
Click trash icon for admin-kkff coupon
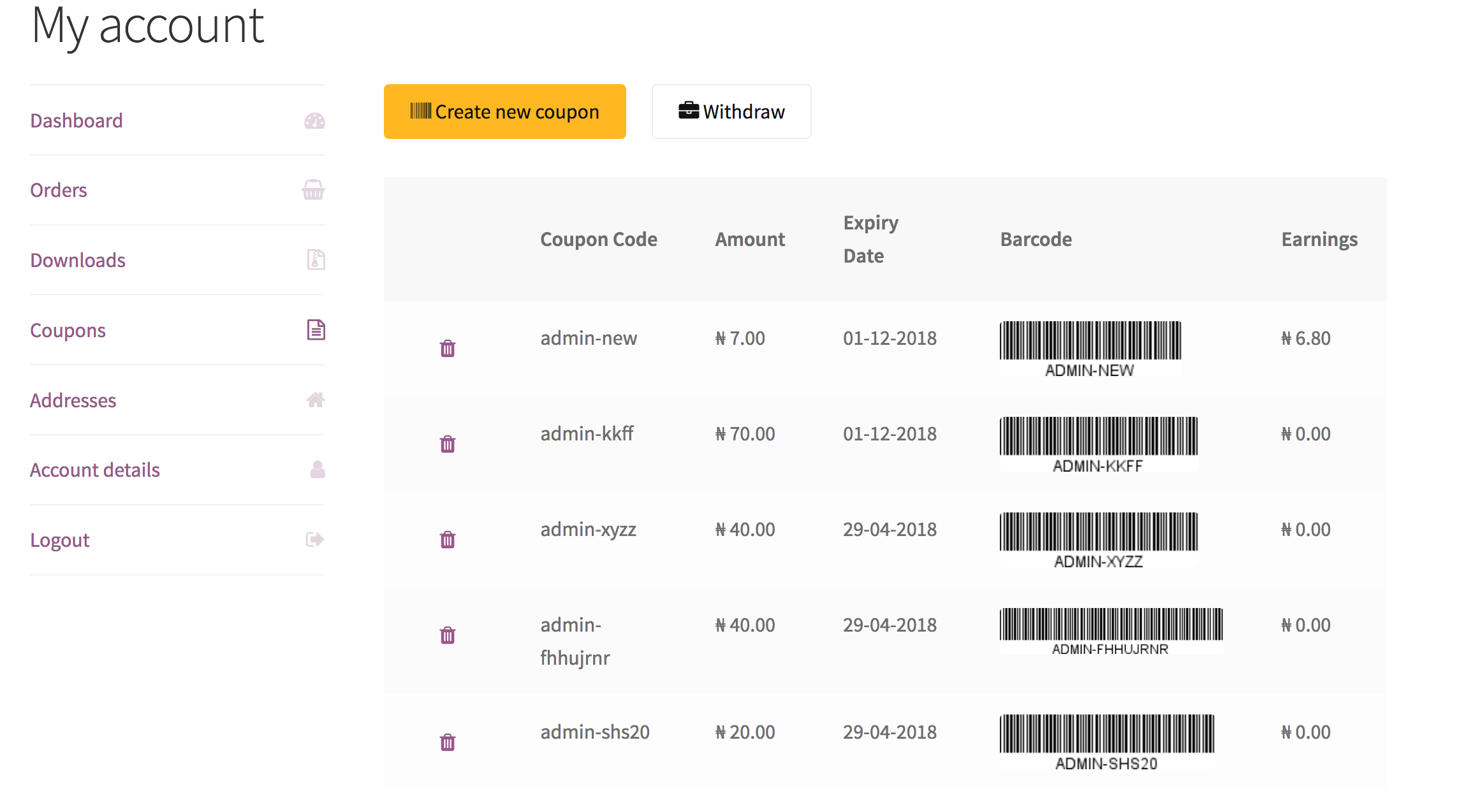[x=448, y=444]
